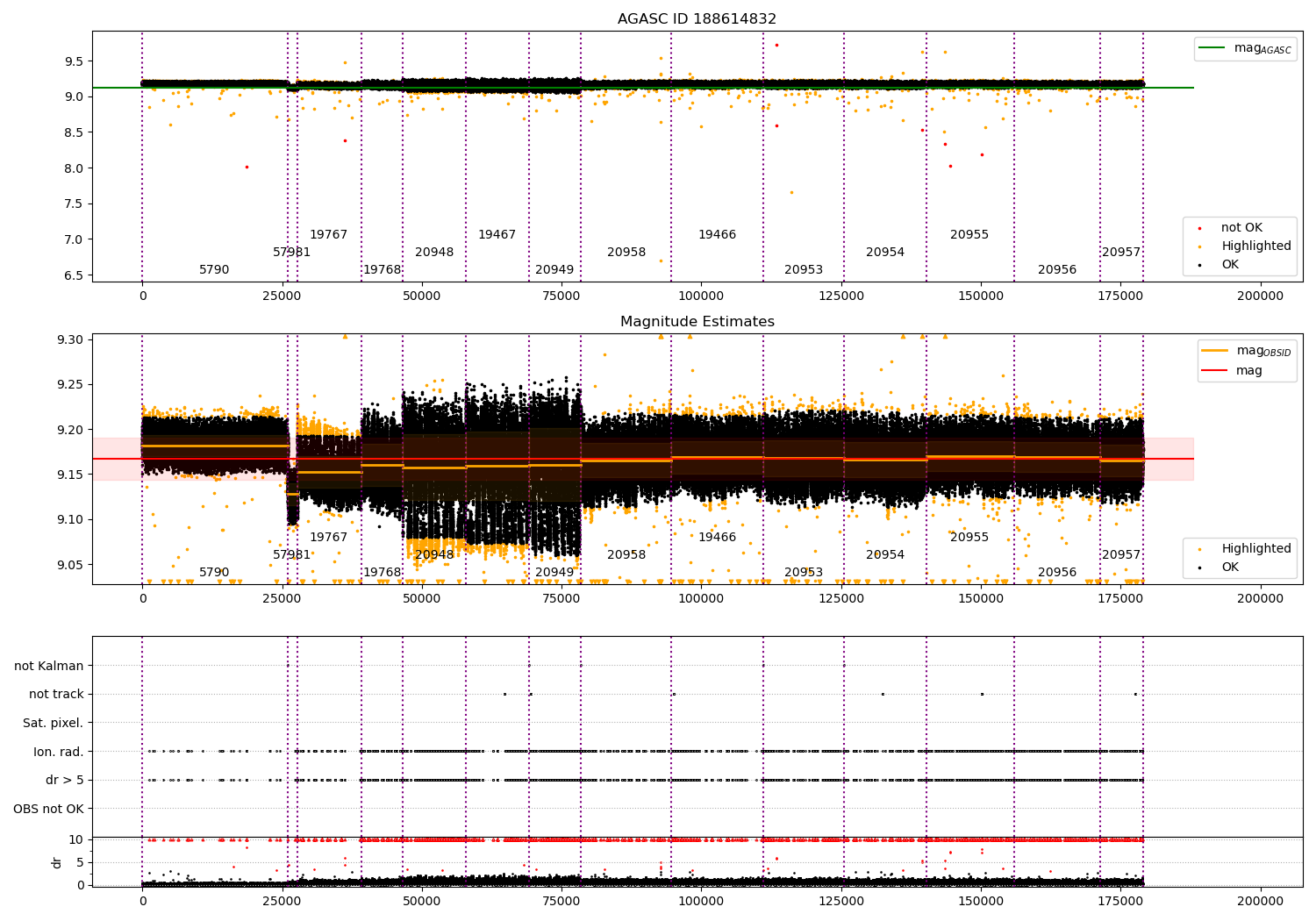This screenshot has width=1316, height=921.
Task: Select the 5790 observation label in middle plot
Action: click(214, 573)
